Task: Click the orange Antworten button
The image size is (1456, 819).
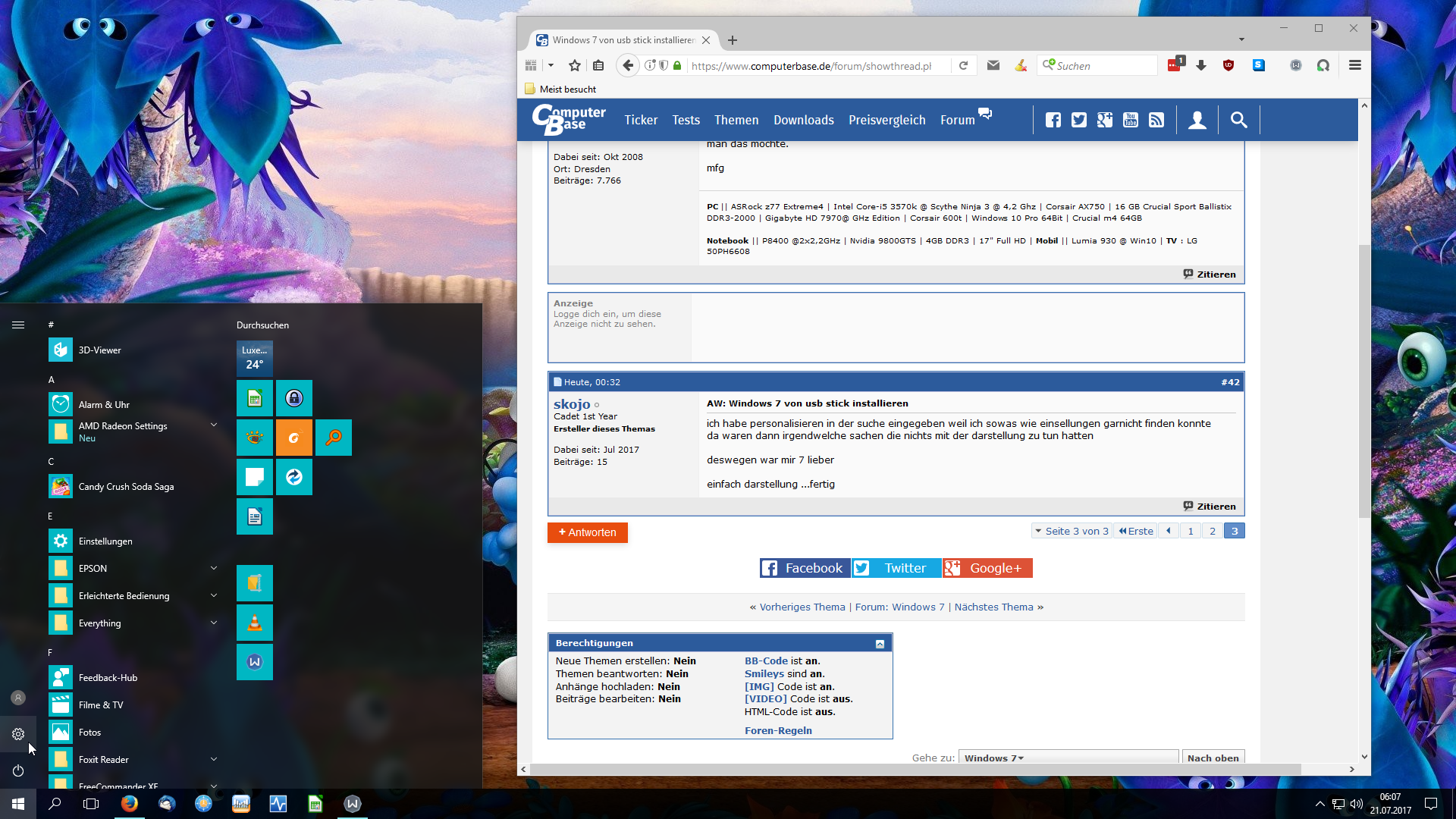Action: pyautogui.click(x=587, y=532)
